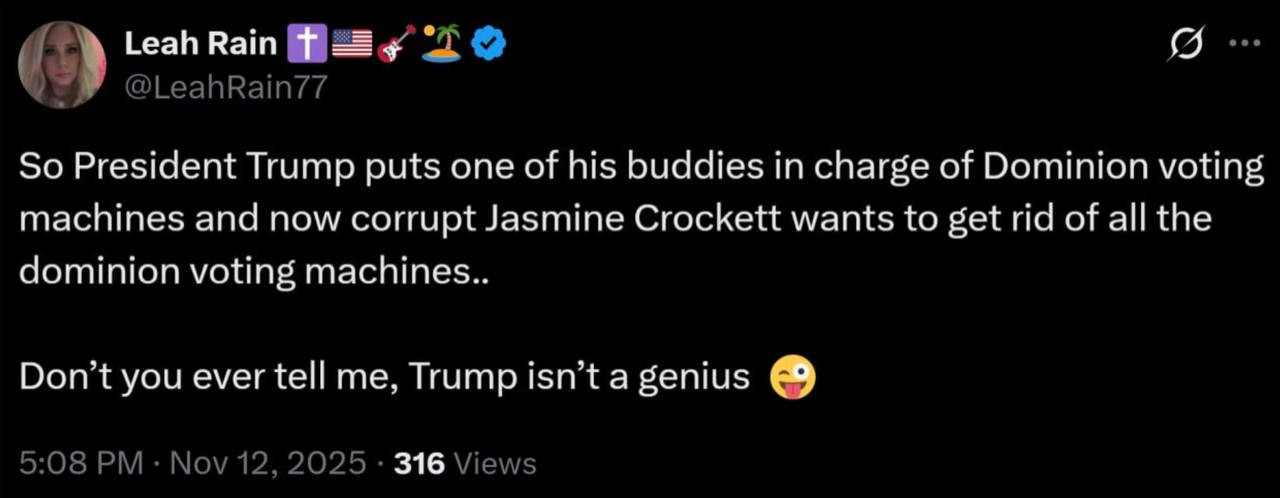Click the palm tree island emoji
1280x498 pixels.
(x=441, y=43)
